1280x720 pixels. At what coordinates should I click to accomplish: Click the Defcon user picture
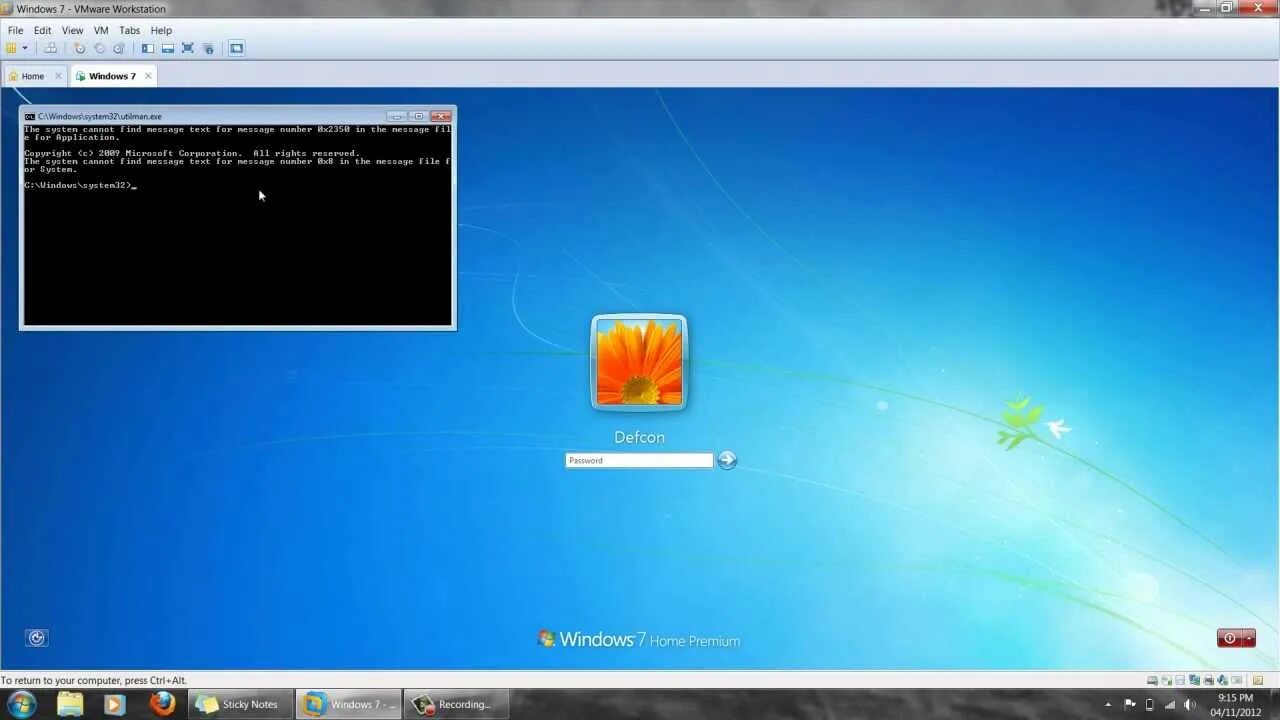639,362
